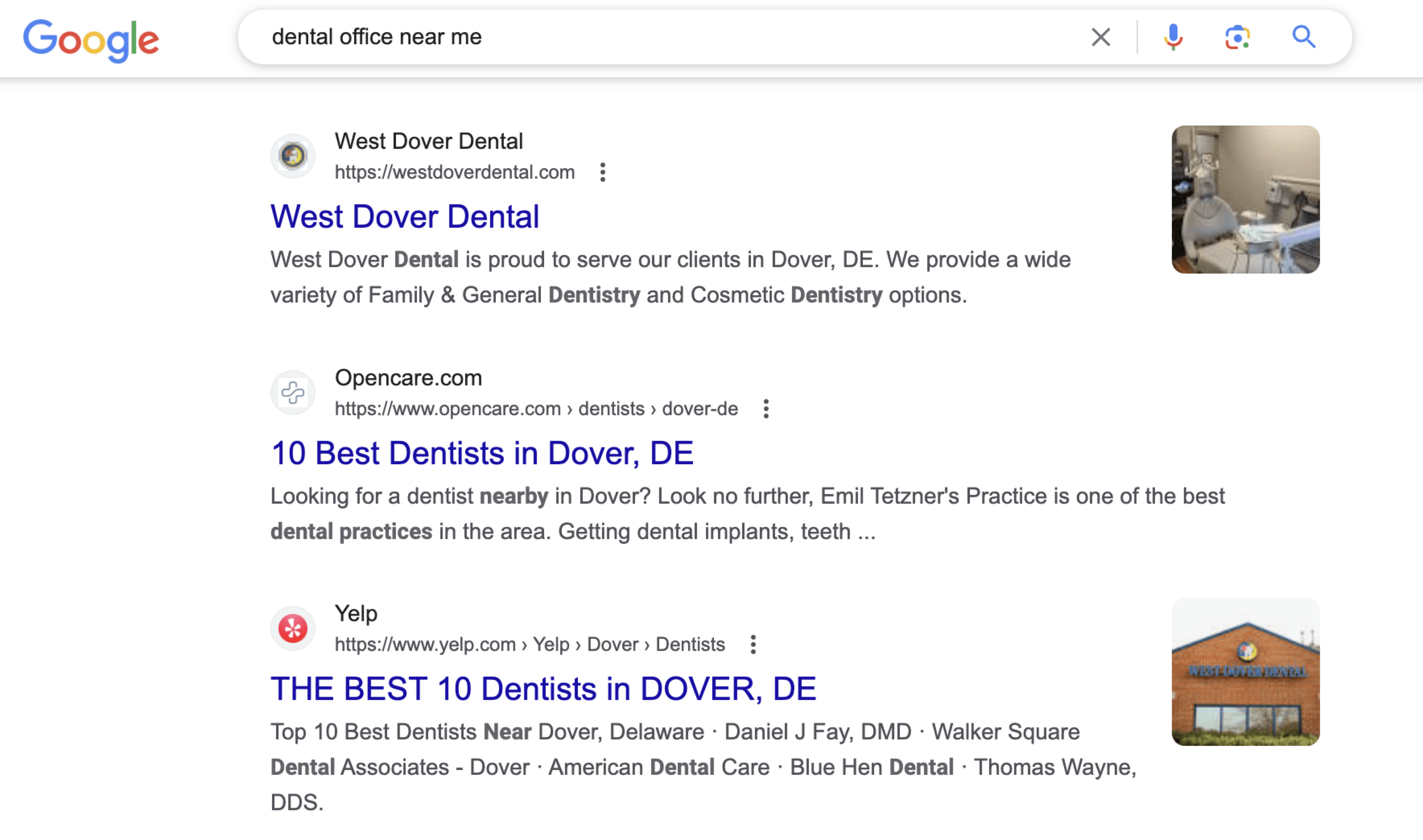Open '10 Best Dentists in Dover, DE' link
The height and width of the screenshot is (840, 1423).
pos(482,453)
